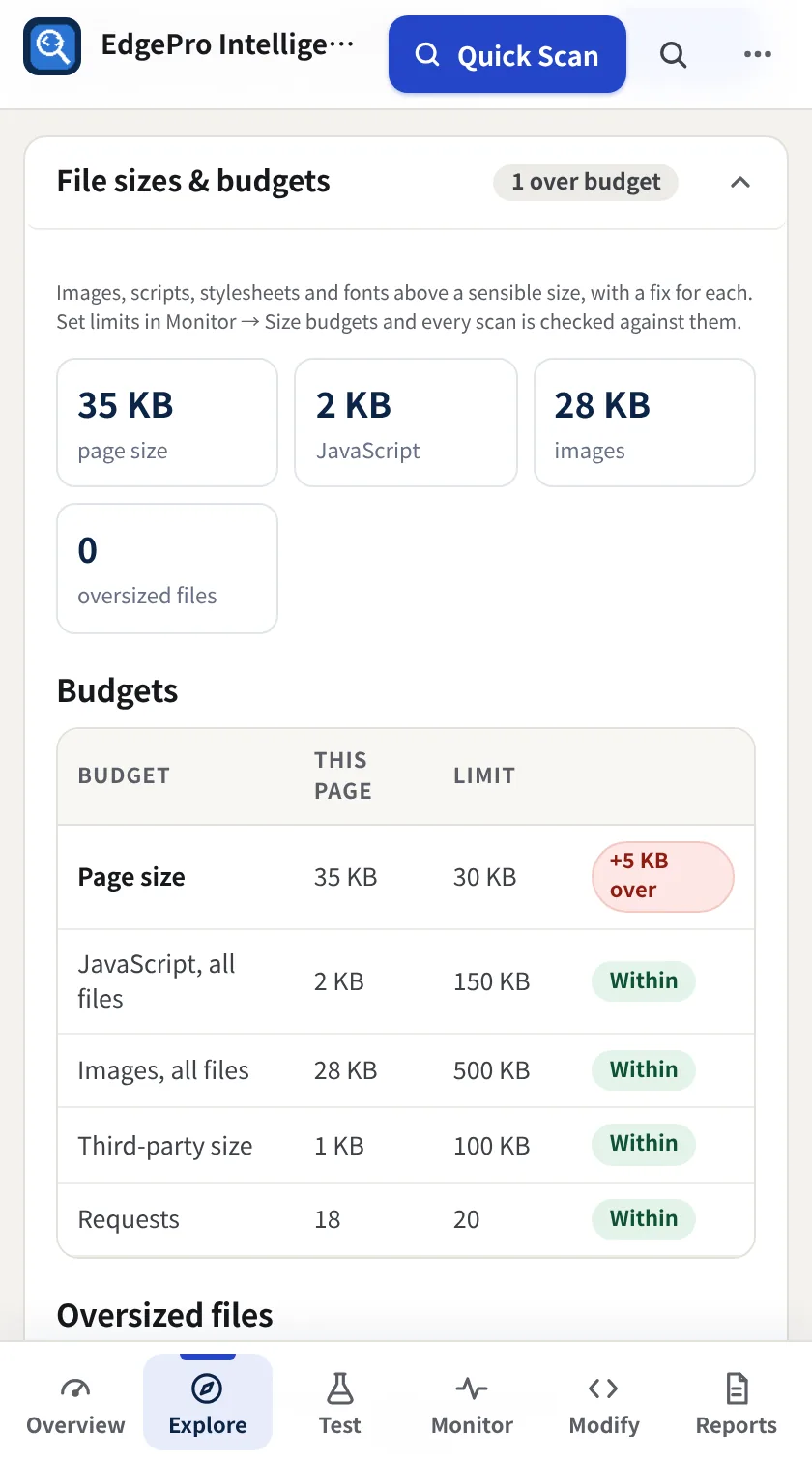Open the Monitor tab

pos(472,1403)
